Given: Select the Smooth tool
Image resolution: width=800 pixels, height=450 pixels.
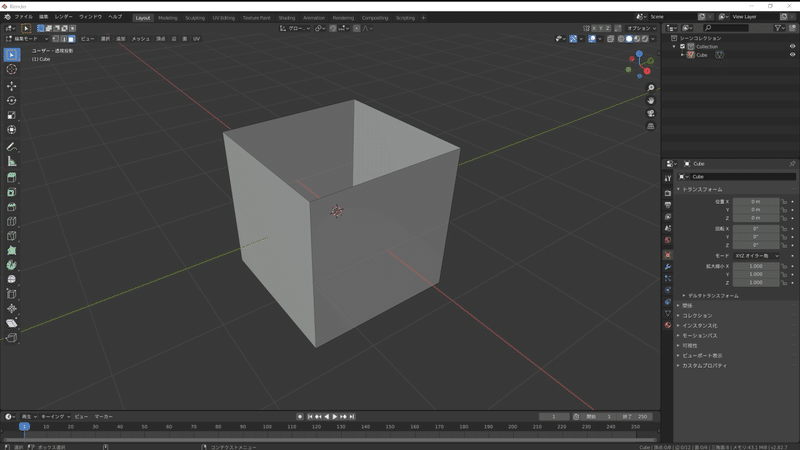Looking at the screenshot, I should (x=12, y=279).
